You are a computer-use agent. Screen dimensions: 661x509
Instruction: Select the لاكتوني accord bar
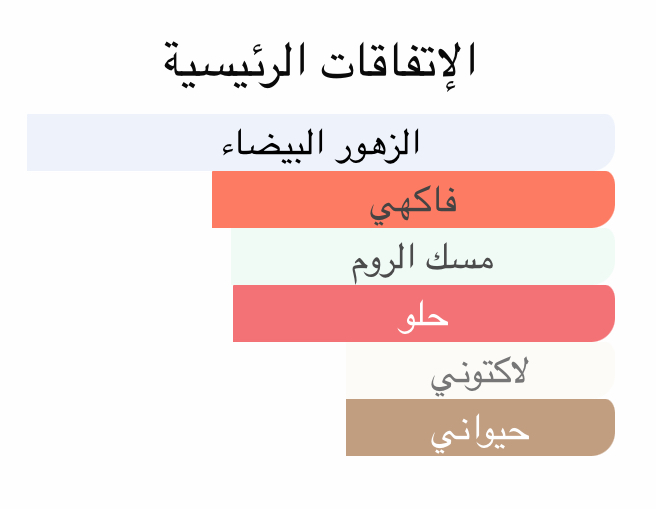pyautogui.click(x=479, y=371)
